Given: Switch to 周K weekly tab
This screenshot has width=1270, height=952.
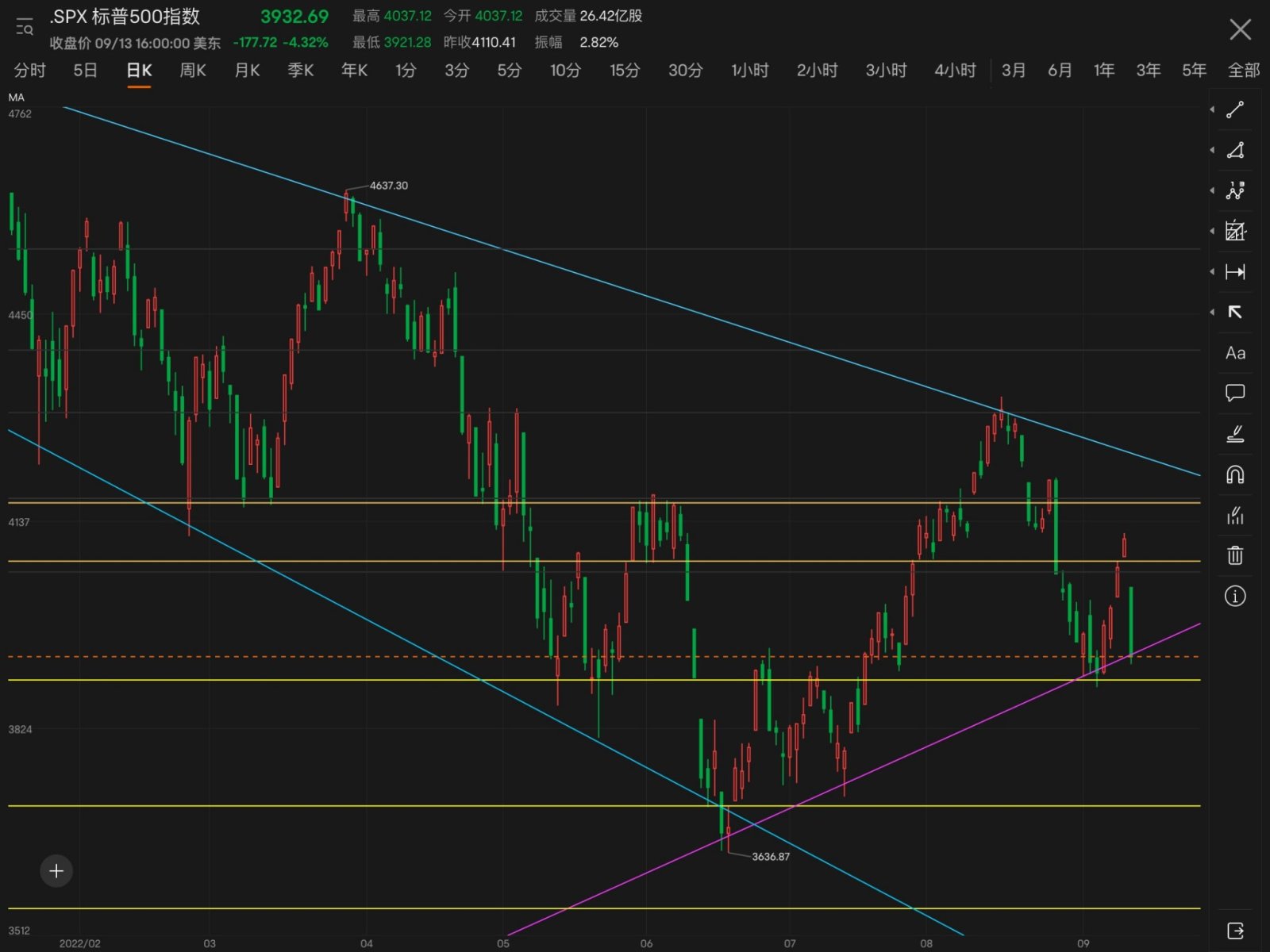Looking at the screenshot, I should tap(193, 71).
